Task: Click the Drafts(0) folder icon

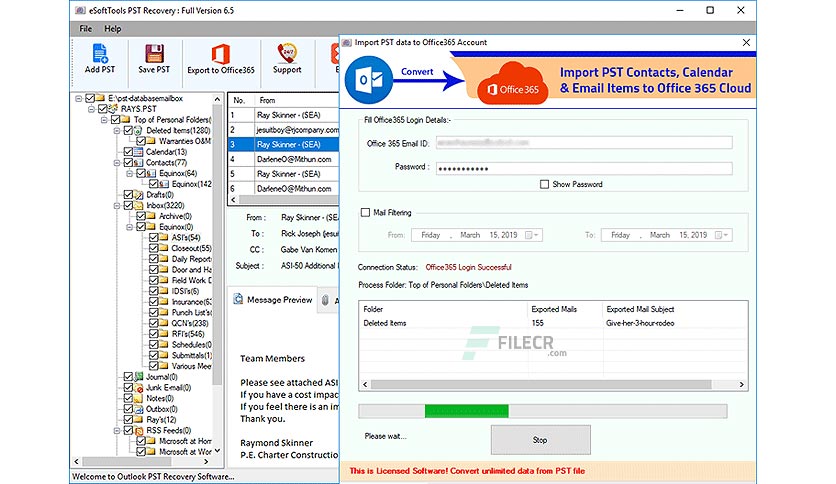Action: click(x=138, y=195)
